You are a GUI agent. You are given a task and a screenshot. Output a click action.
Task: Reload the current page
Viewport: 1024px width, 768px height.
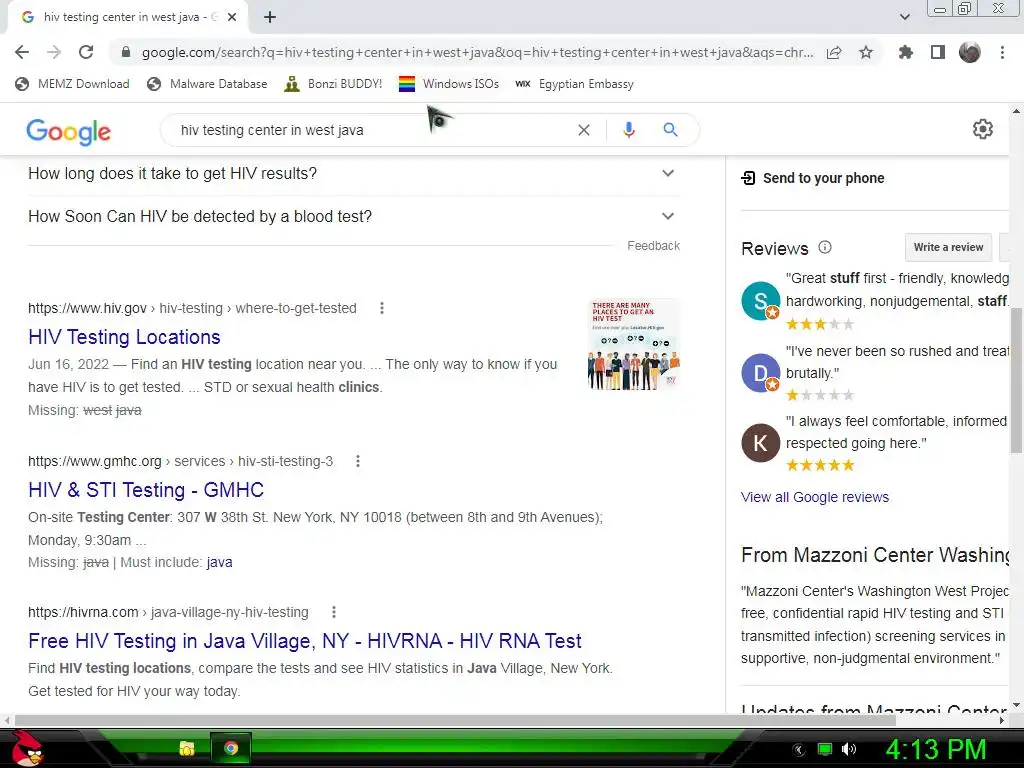pyautogui.click(x=86, y=52)
